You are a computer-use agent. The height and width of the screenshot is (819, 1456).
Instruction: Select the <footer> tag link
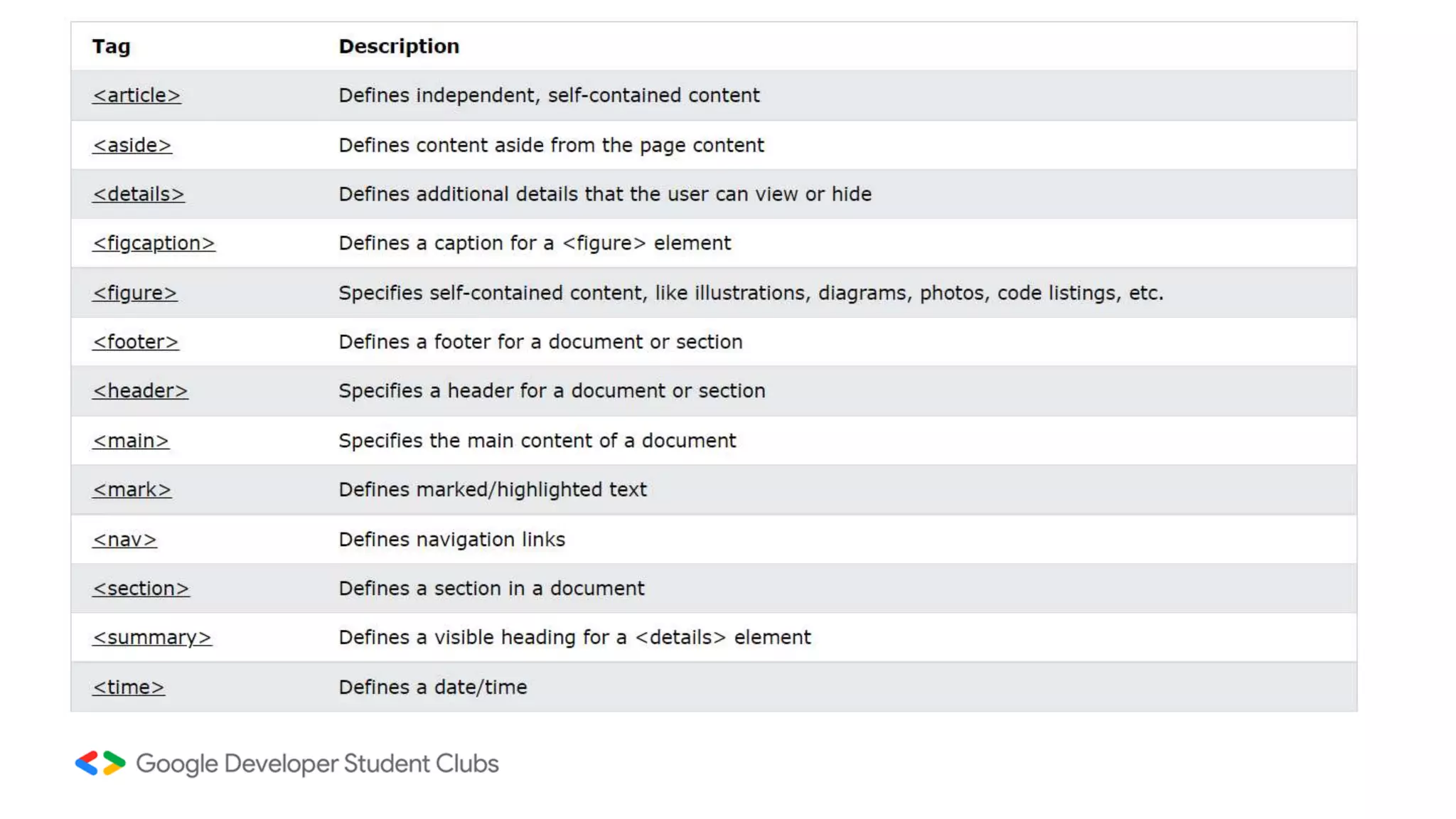click(135, 342)
